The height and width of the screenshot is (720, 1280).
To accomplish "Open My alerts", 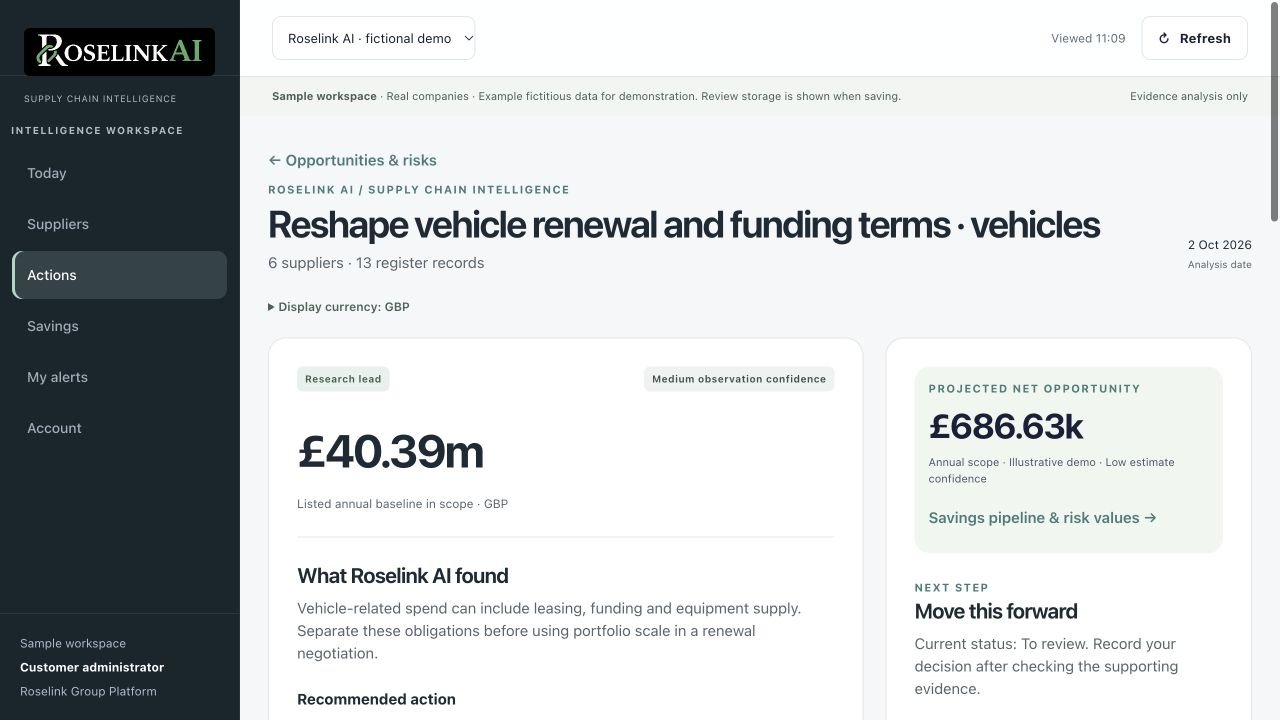I will pos(119,377).
